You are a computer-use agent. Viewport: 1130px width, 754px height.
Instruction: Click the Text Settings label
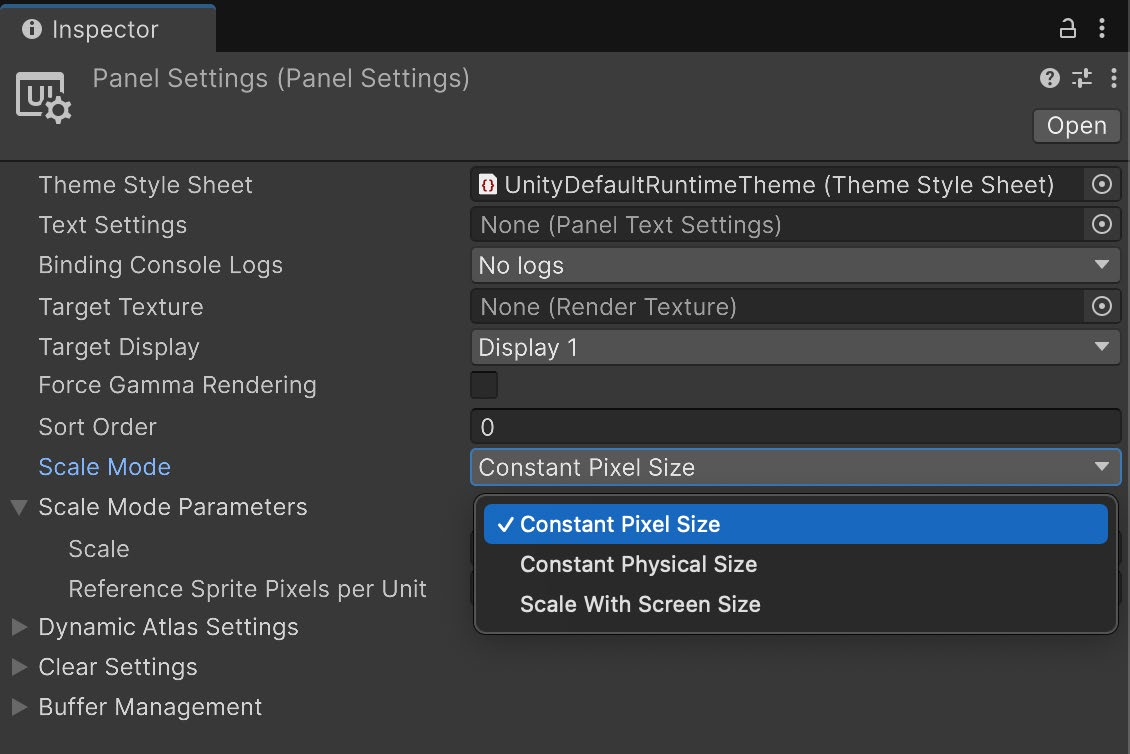(x=112, y=225)
